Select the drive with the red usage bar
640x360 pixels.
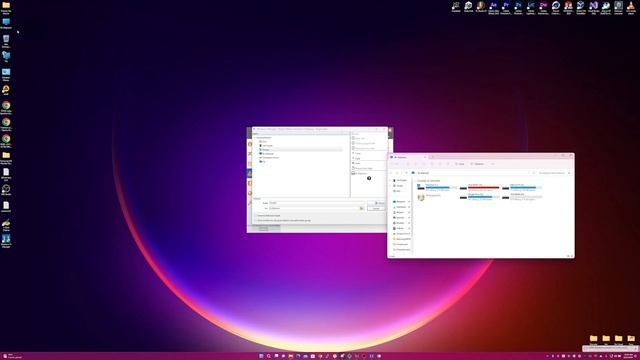pyautogui.click(x=480, y=187)
